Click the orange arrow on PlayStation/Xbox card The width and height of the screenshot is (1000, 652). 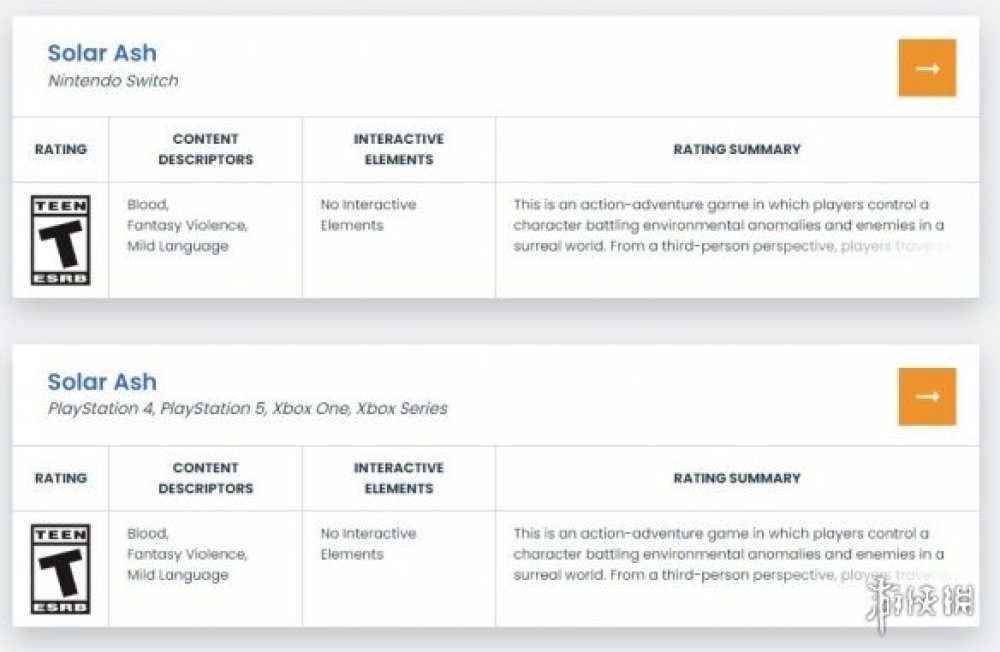click(x=927, y=396)
